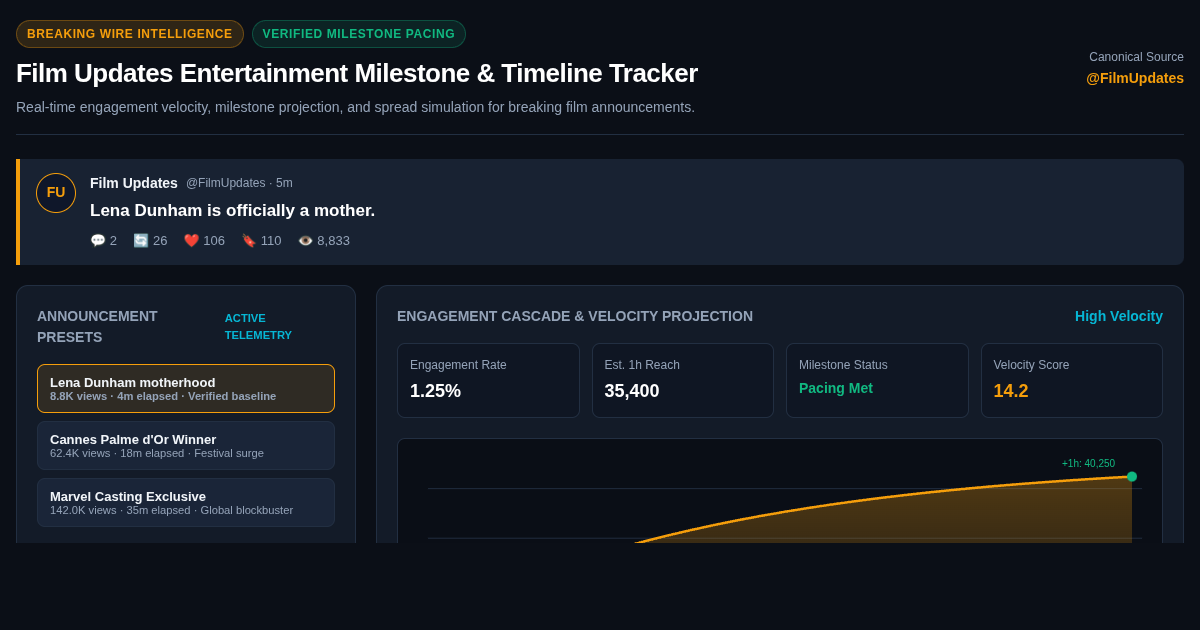Click the Engagement Rate 1.25% card

[x=488, y=381]
